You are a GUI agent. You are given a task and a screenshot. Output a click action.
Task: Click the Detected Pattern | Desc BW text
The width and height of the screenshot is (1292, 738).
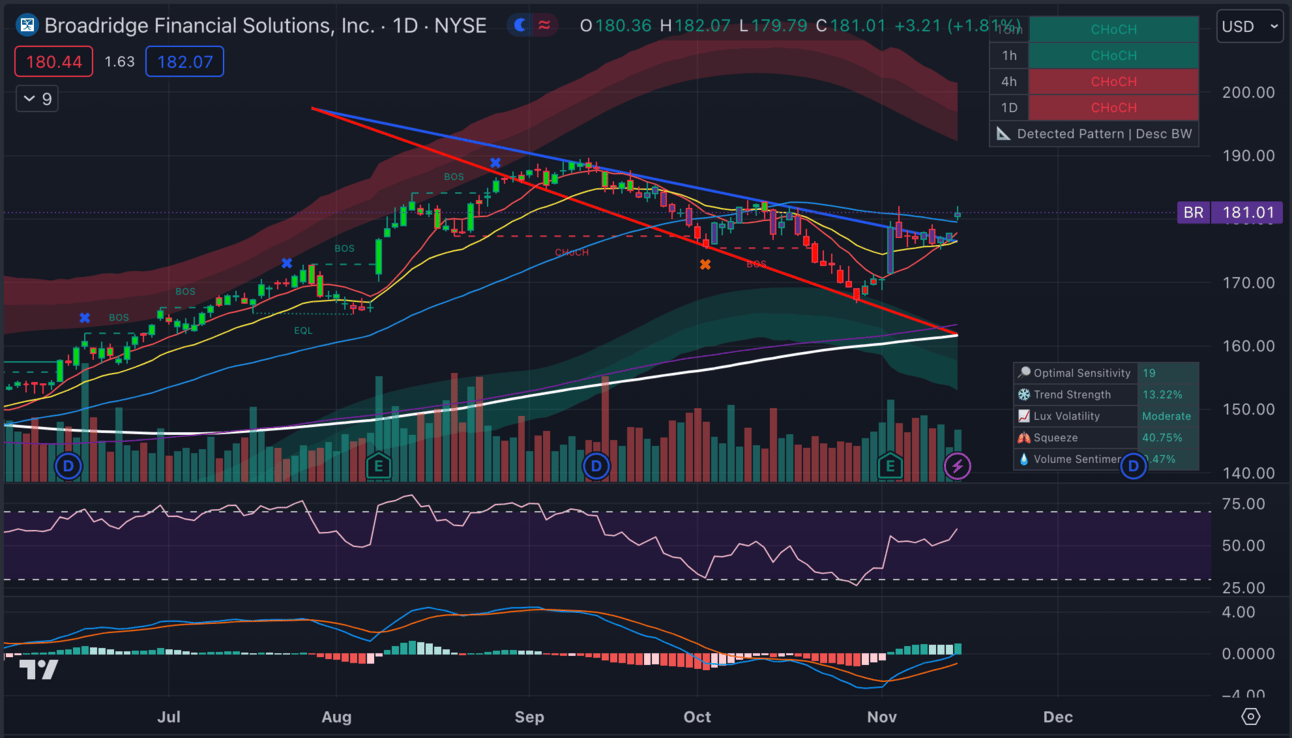click(x=1104, y=134)
